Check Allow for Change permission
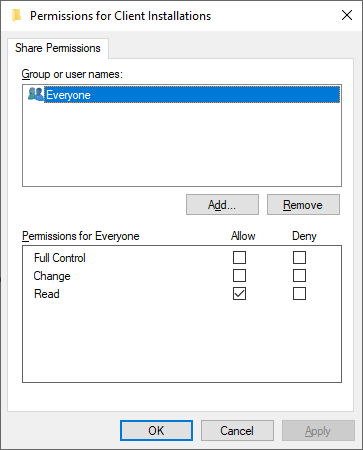This screenshot has width=363, height=450. (x=239, y=276)
